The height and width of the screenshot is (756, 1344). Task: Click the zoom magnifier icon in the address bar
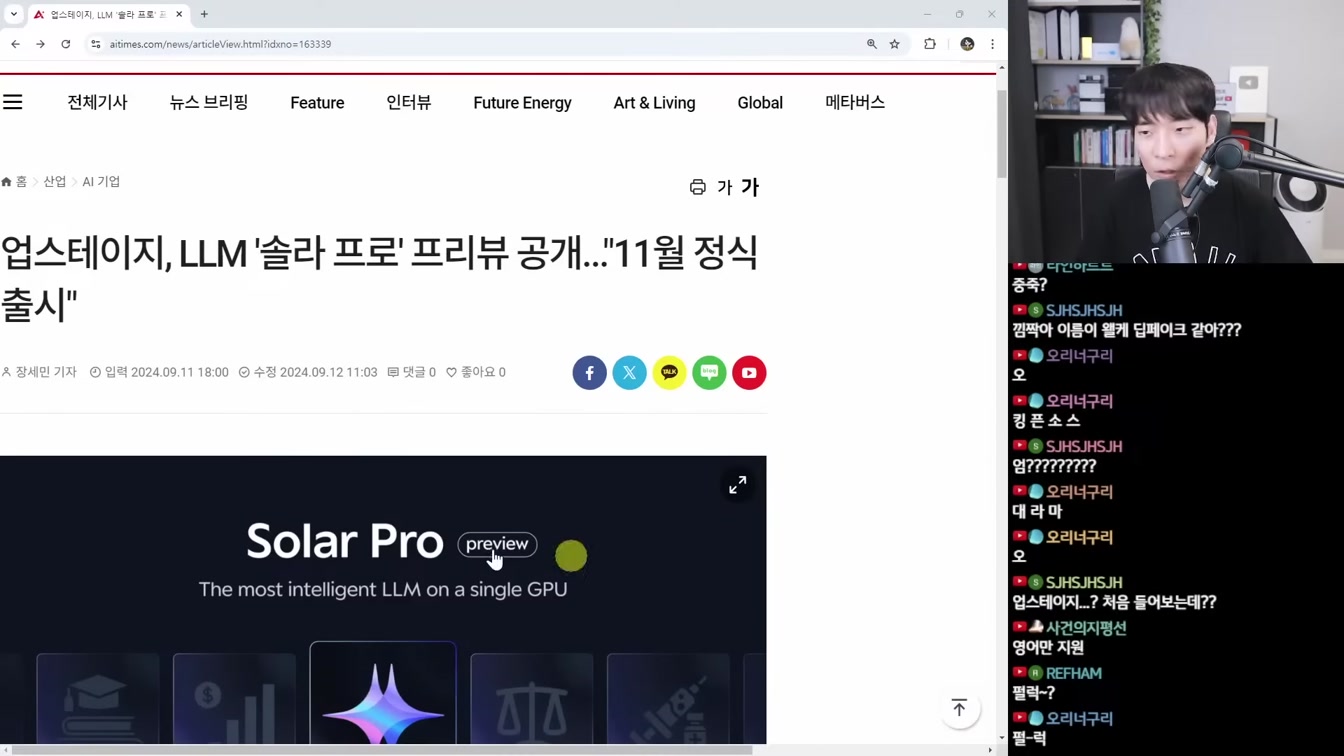(872, 44)
